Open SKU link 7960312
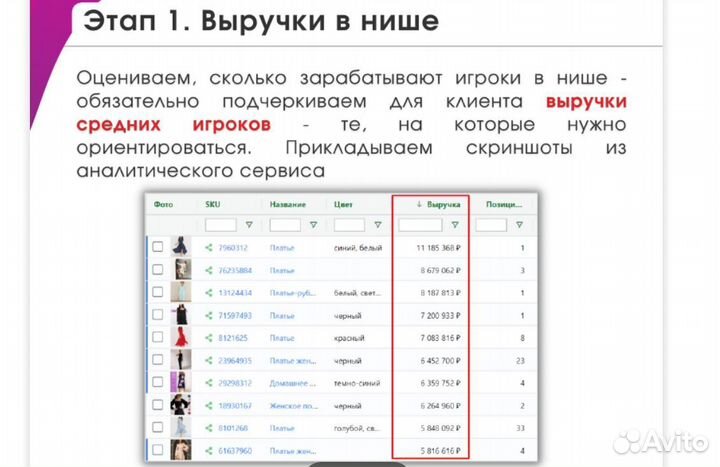Viewport: 720px width, 467px height. (233, 248)
